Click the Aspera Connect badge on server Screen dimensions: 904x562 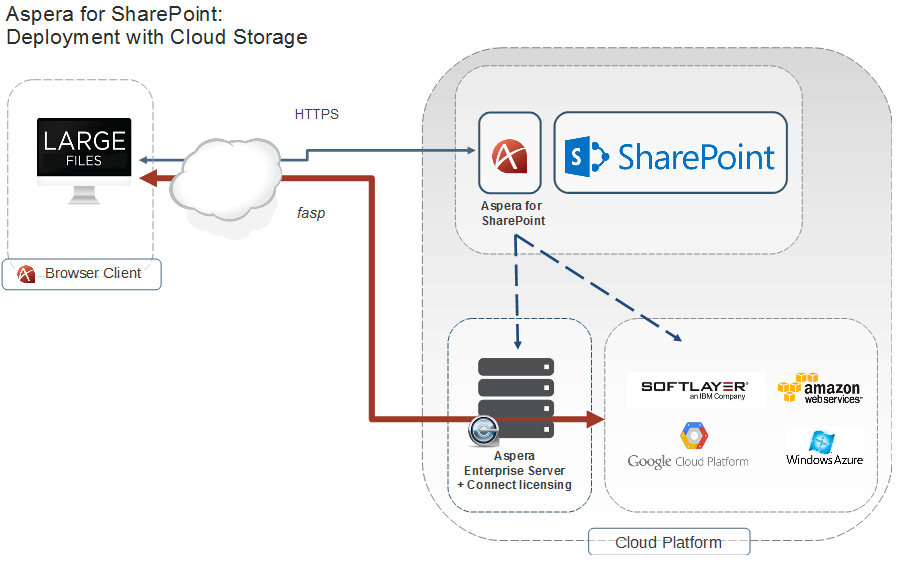click(x=484, y=431)
